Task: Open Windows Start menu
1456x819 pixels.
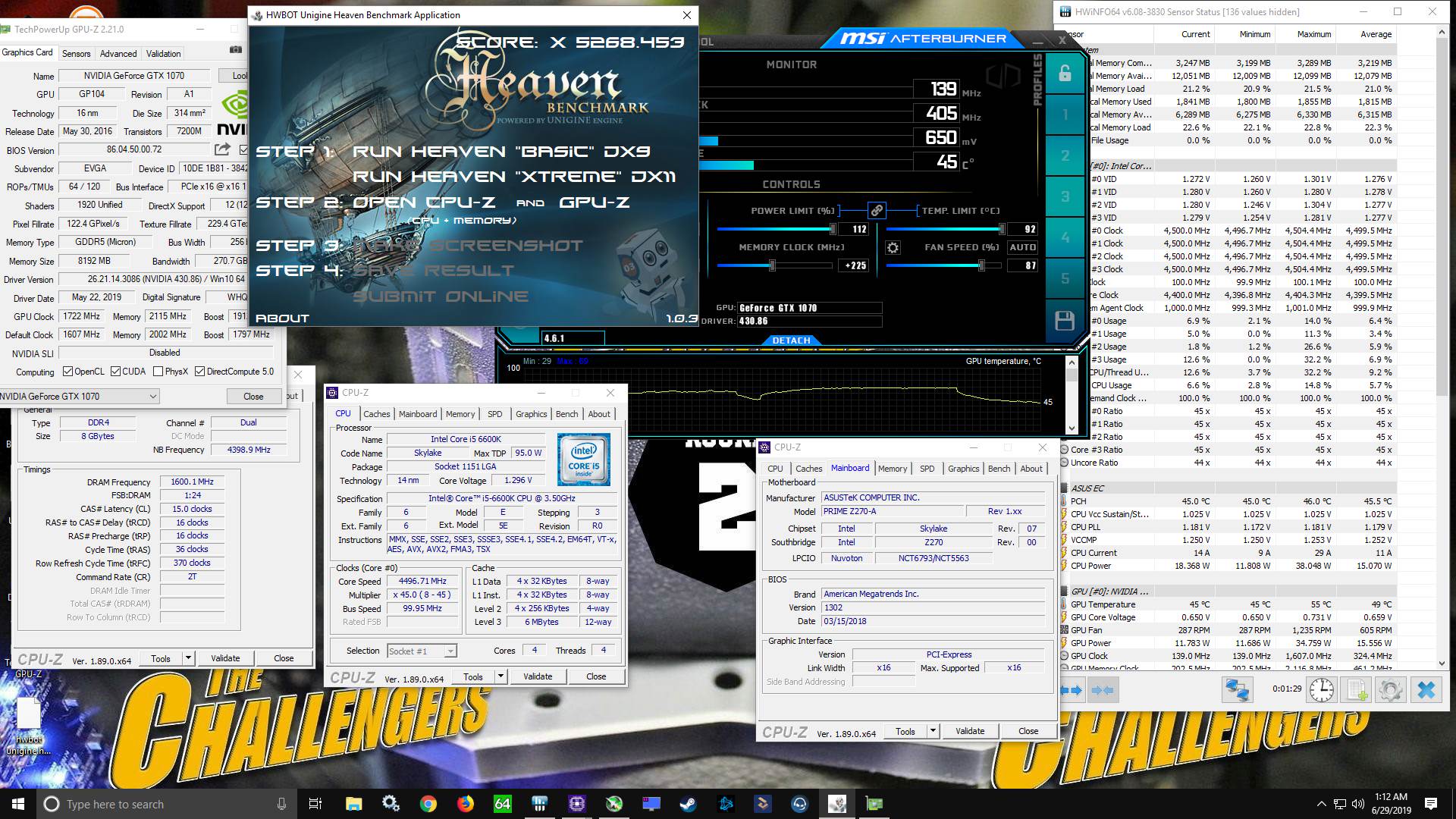Action: (18, 804)
